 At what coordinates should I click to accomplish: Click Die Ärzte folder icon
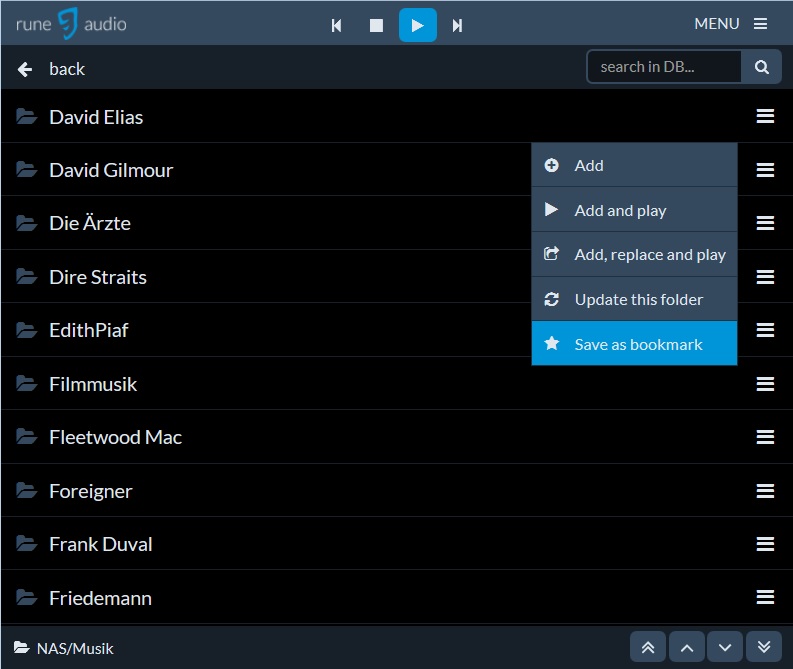coord(26,222)
